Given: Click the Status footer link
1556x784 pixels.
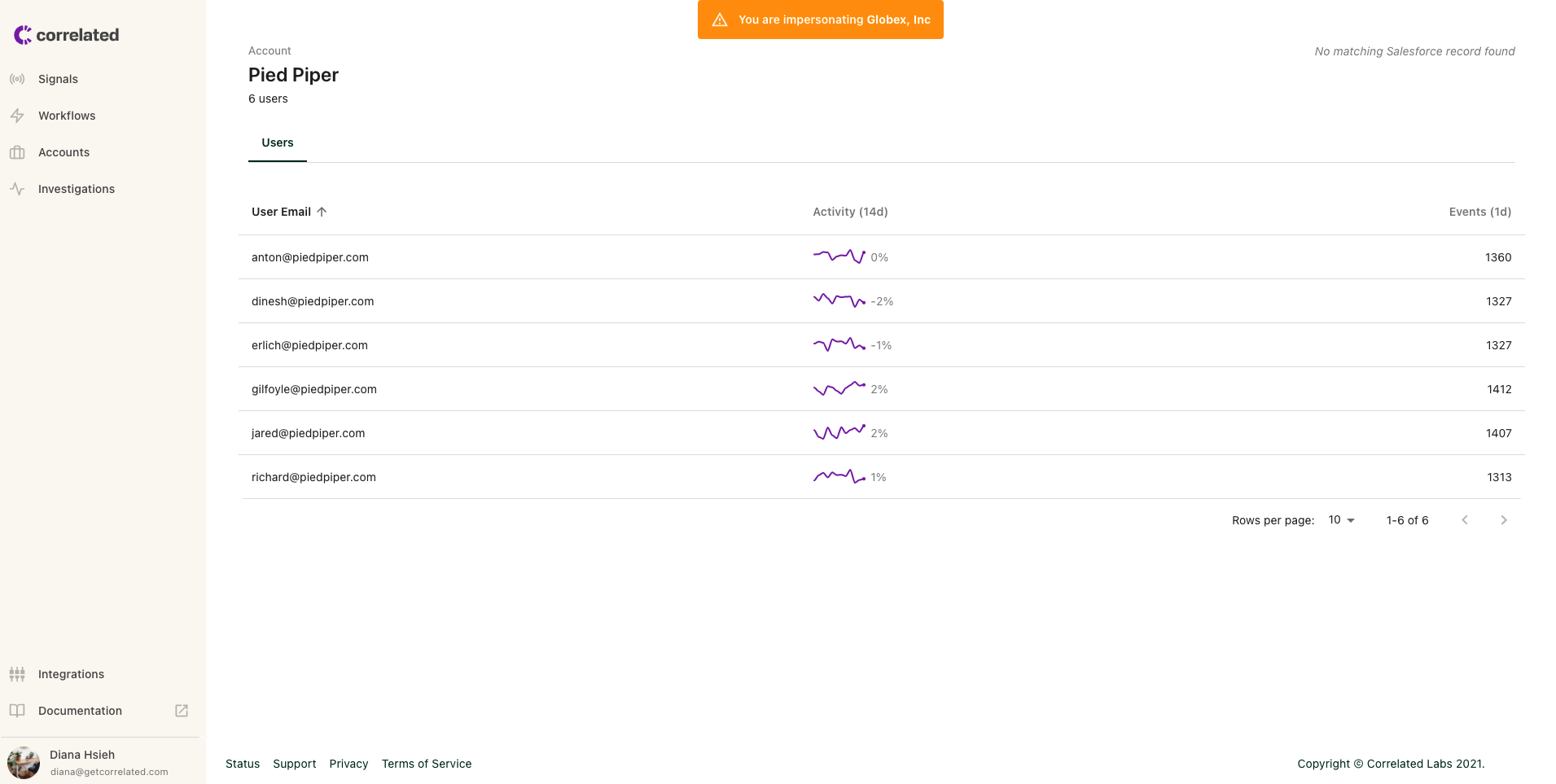Looking at the screenshot, I should 243,764.
